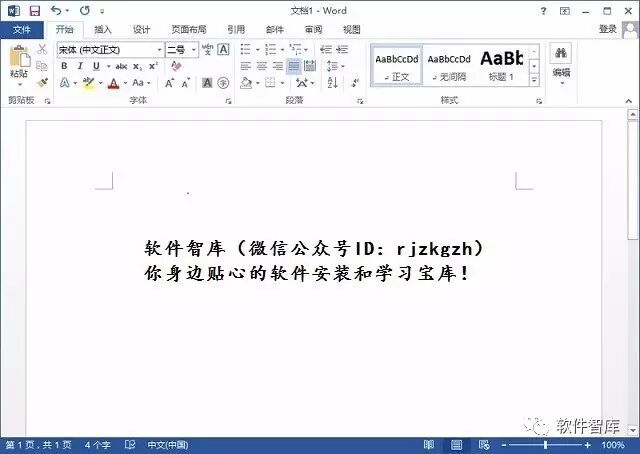Switch to the Design tab
The height and width of the screenshot is (454, 640).
tap(142, 29)
